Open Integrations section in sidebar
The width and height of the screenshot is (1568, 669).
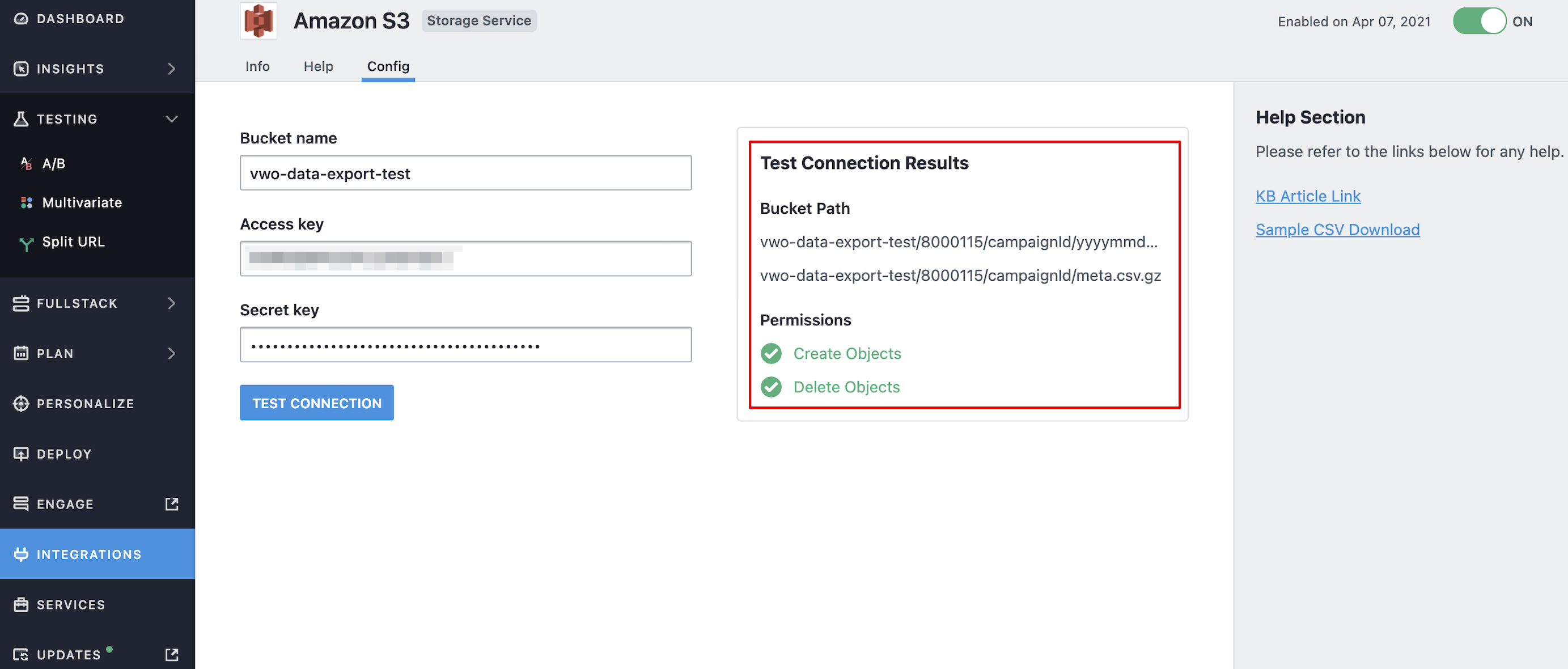click(x=98, y=554)
